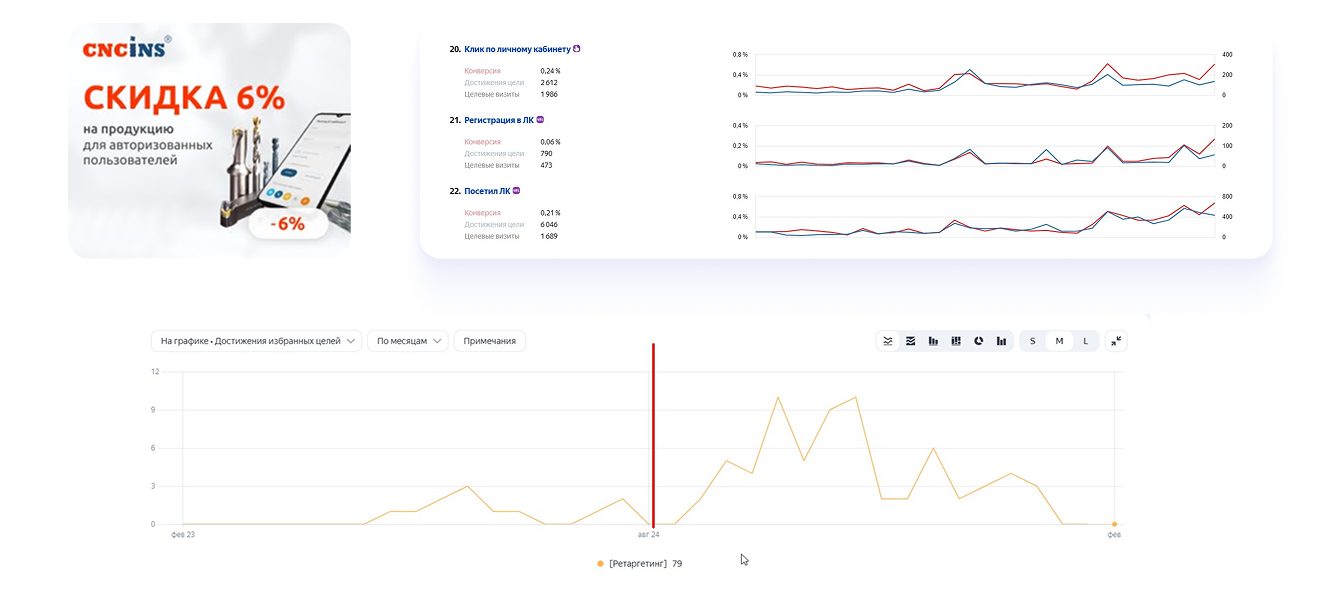Select the last column chart icon

click(1001, 341)
